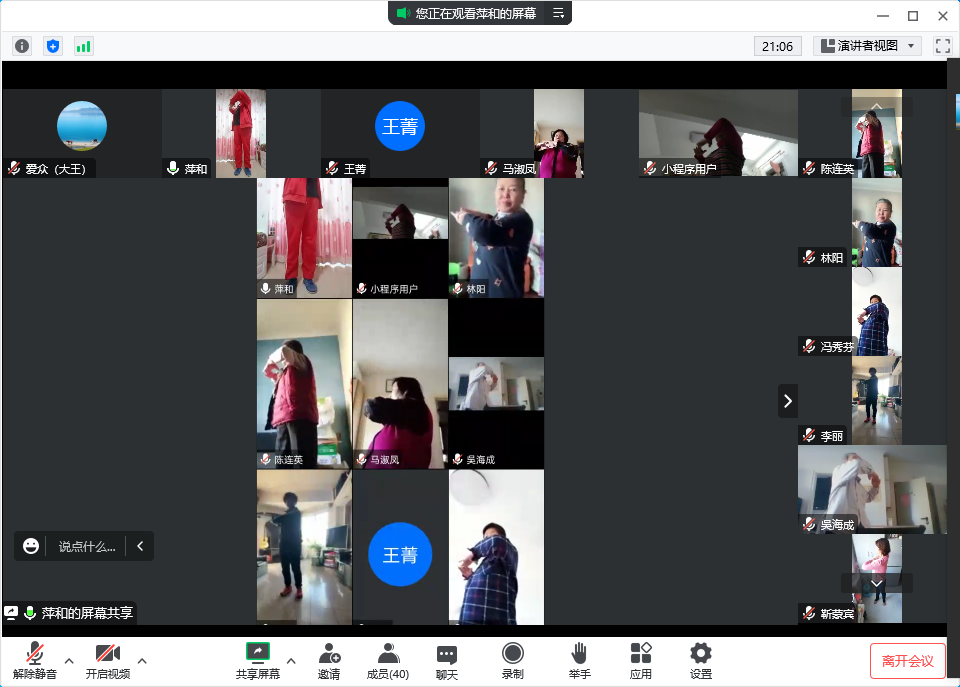Viewport: 960px width, 687px height.
Task: Check the green network signal icon
Action: [x=84, y=46]
